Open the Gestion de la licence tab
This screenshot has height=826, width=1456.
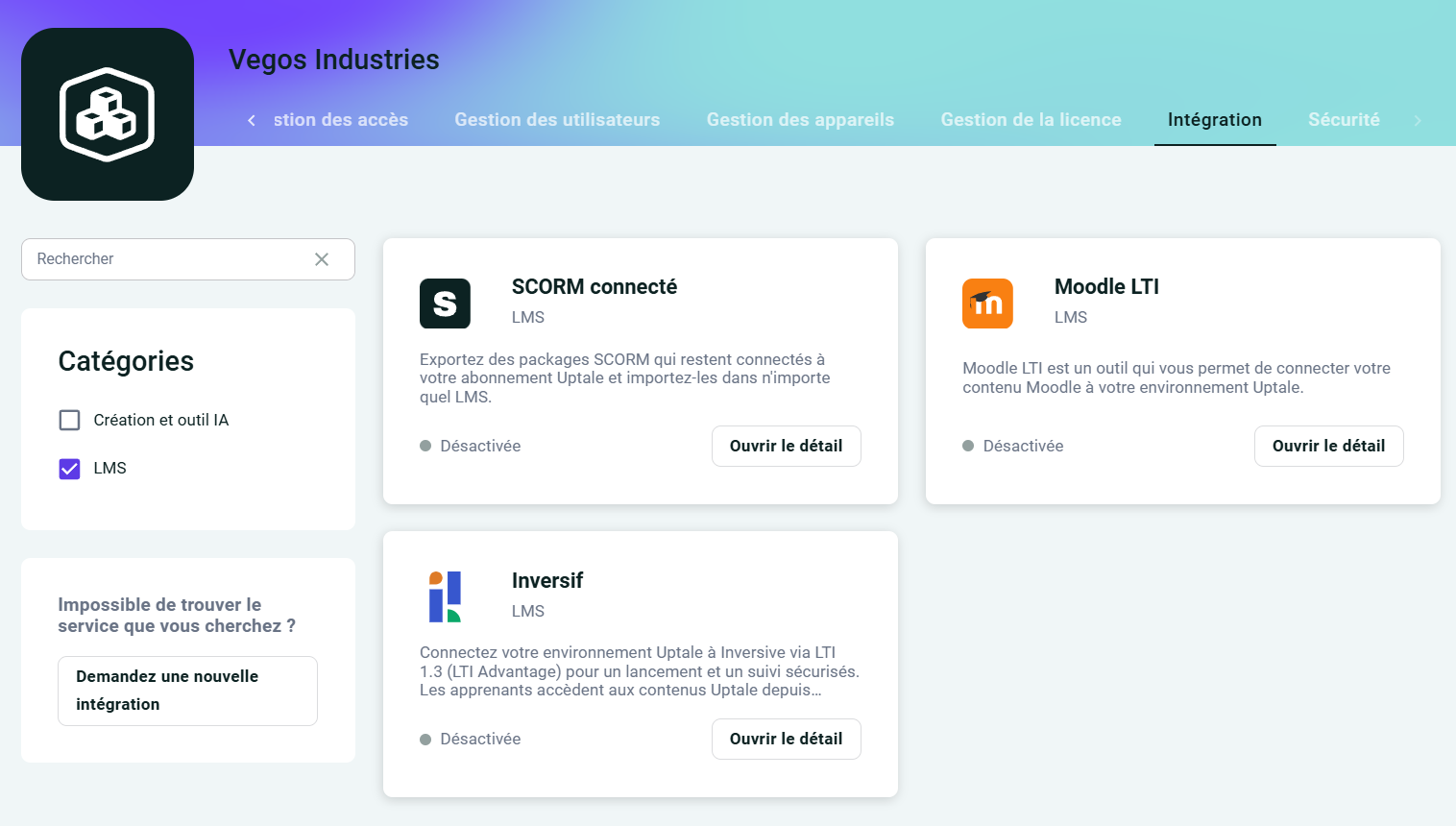pos(1031,120)
